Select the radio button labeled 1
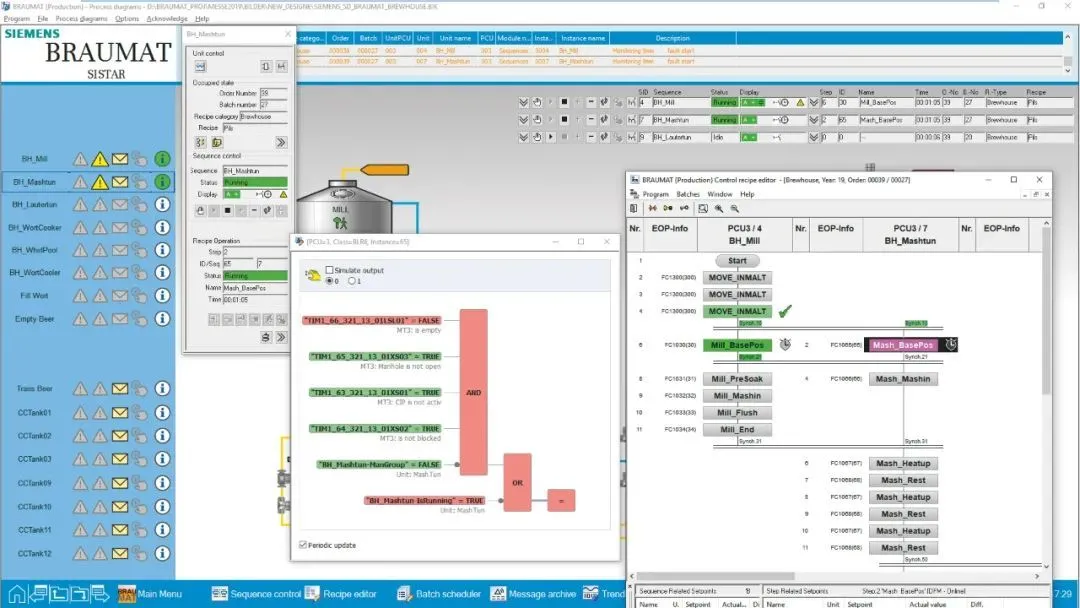1080x608 pixels. click(350, 281)
